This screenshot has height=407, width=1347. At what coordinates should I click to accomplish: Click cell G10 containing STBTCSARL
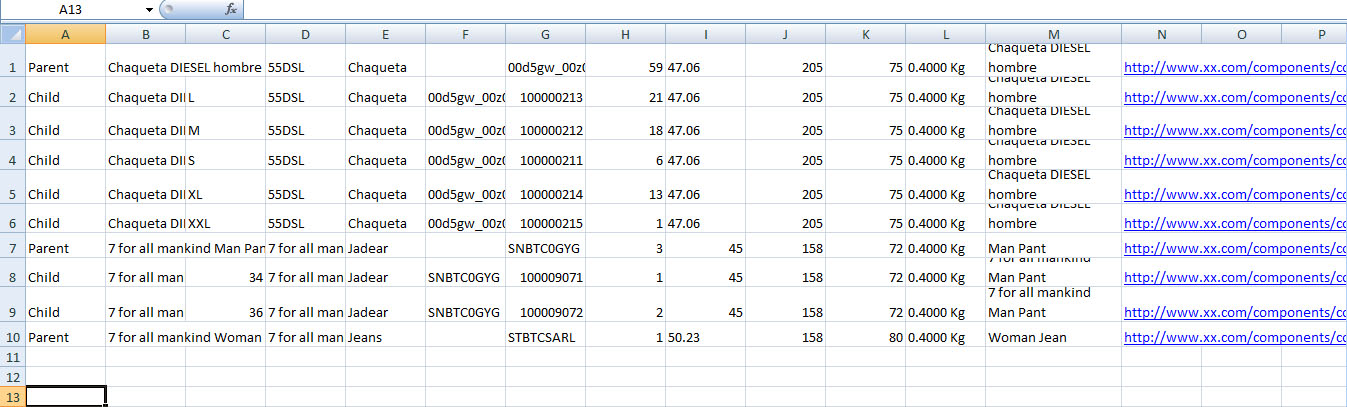pos(545,336)
